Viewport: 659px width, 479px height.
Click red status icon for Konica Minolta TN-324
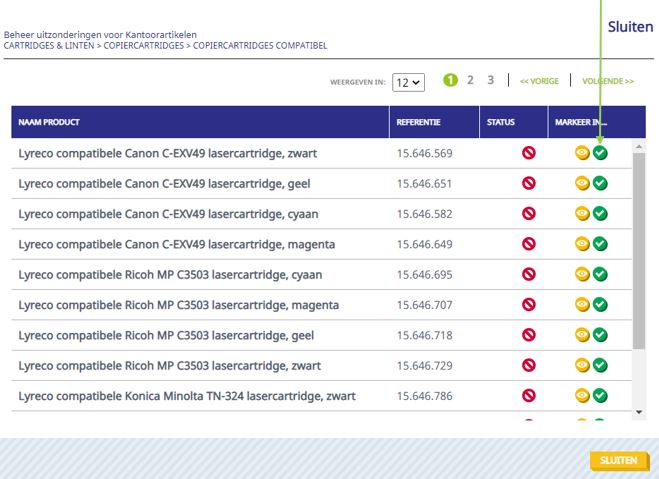(529, 396)
